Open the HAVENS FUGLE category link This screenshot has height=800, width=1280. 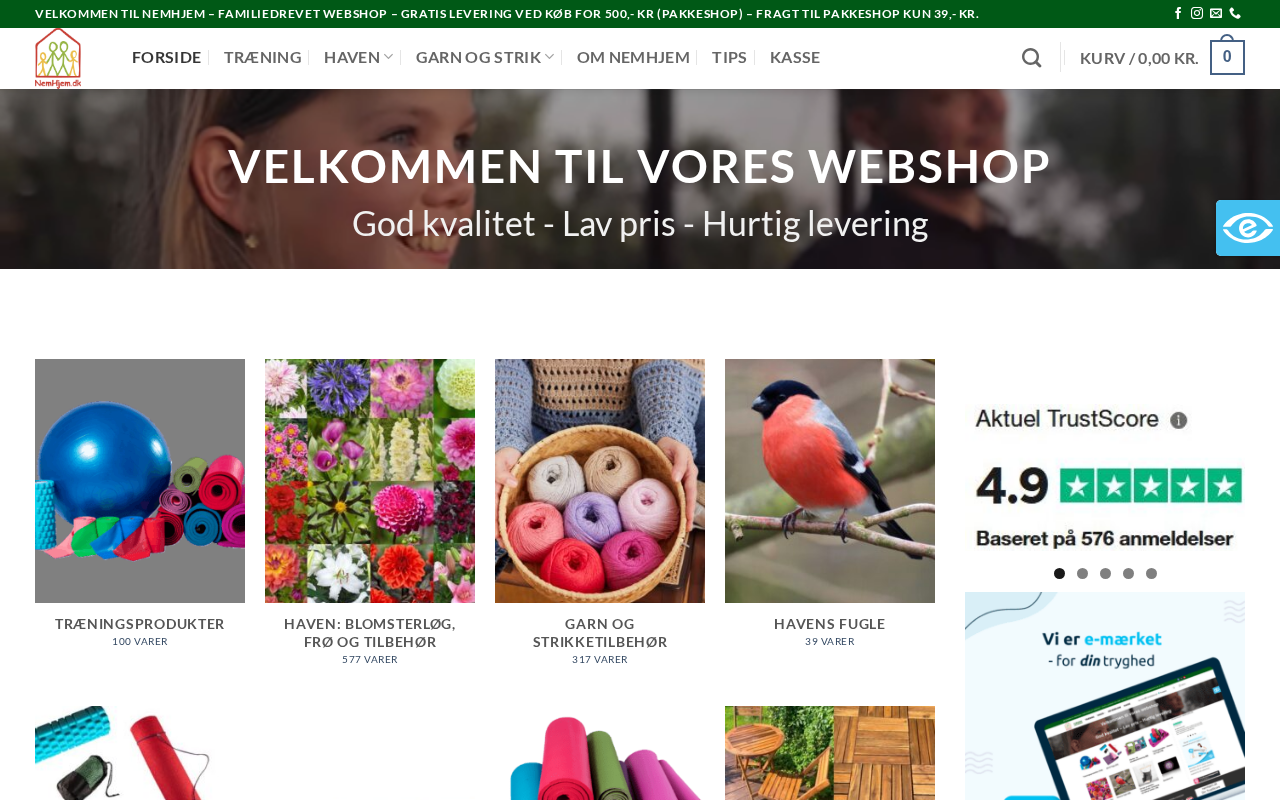pyautogui.click(x=830, y=624)
